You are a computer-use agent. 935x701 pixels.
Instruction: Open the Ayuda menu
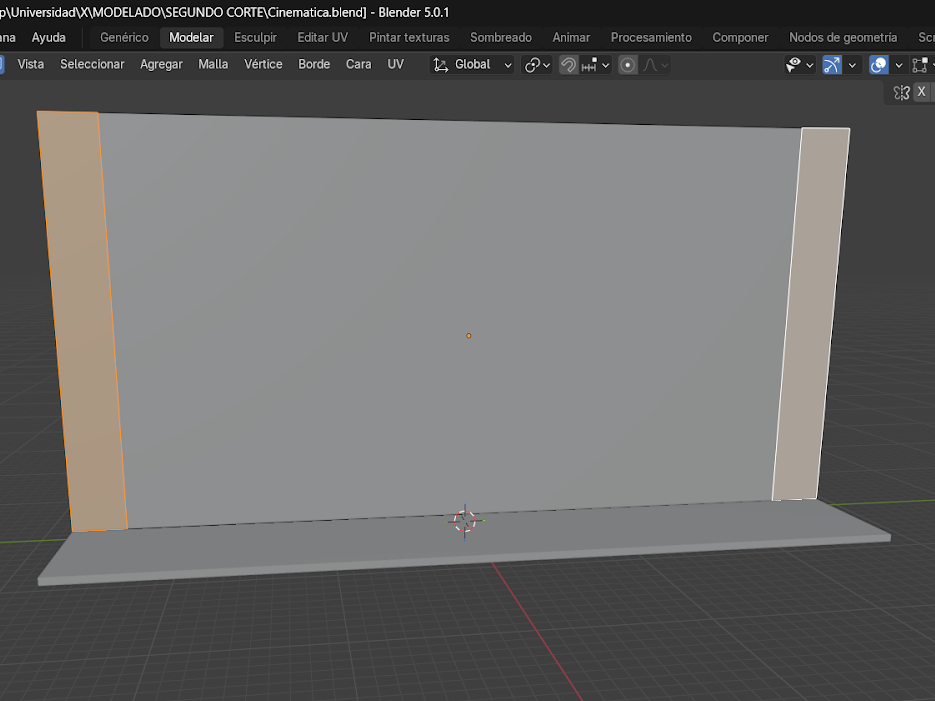pyautogui.click(x=48, y=37)
